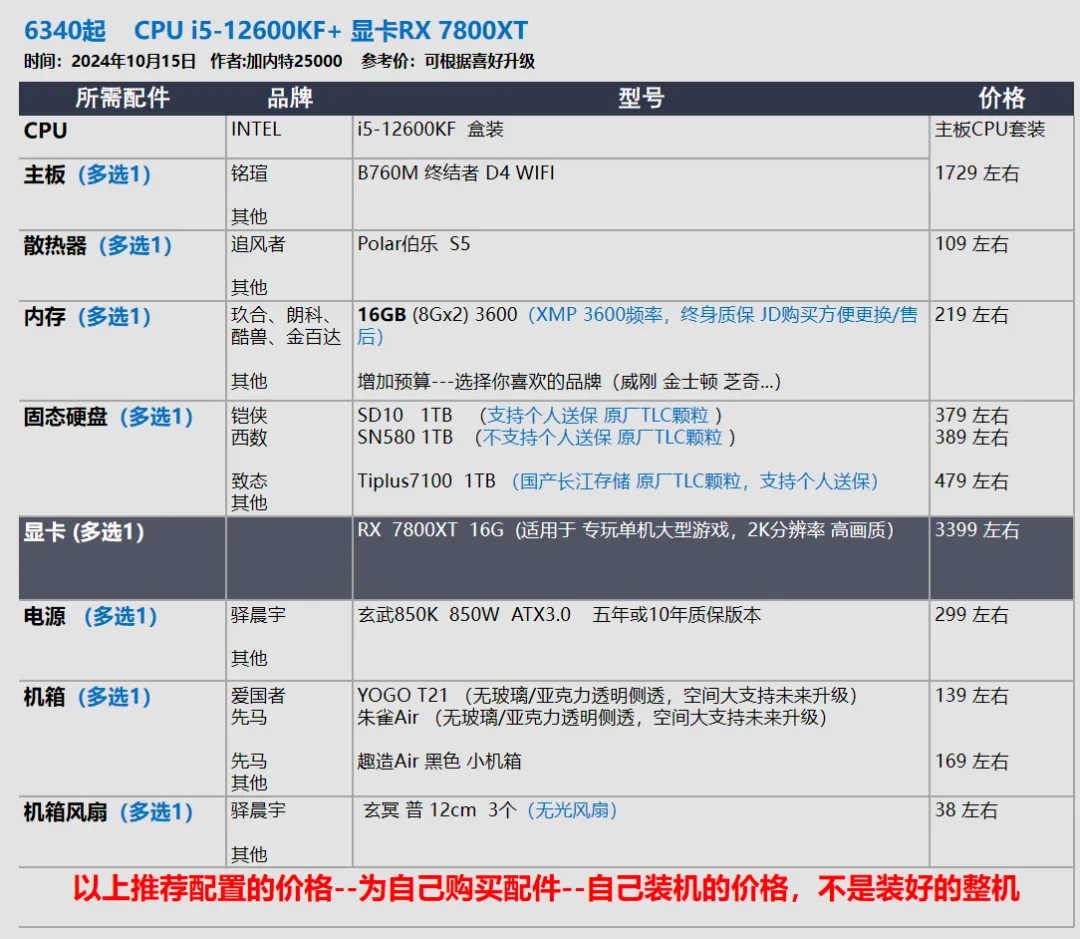Image resolution: width=1080 pixels, height=939 pixels.
Task: Click the '型号' column header
Action: [x=641, y=98]
